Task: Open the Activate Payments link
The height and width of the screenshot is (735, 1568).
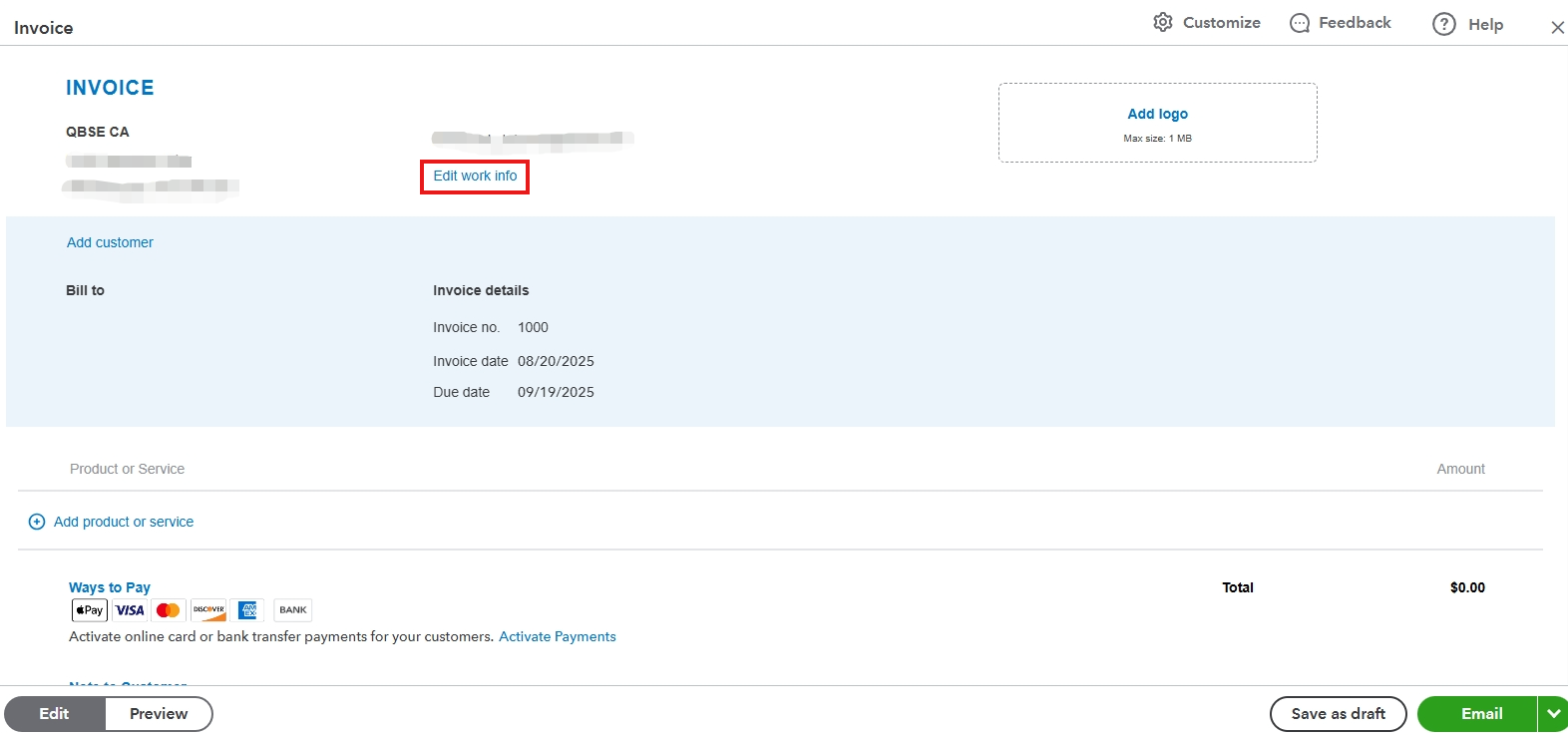Action: (557, 636)
